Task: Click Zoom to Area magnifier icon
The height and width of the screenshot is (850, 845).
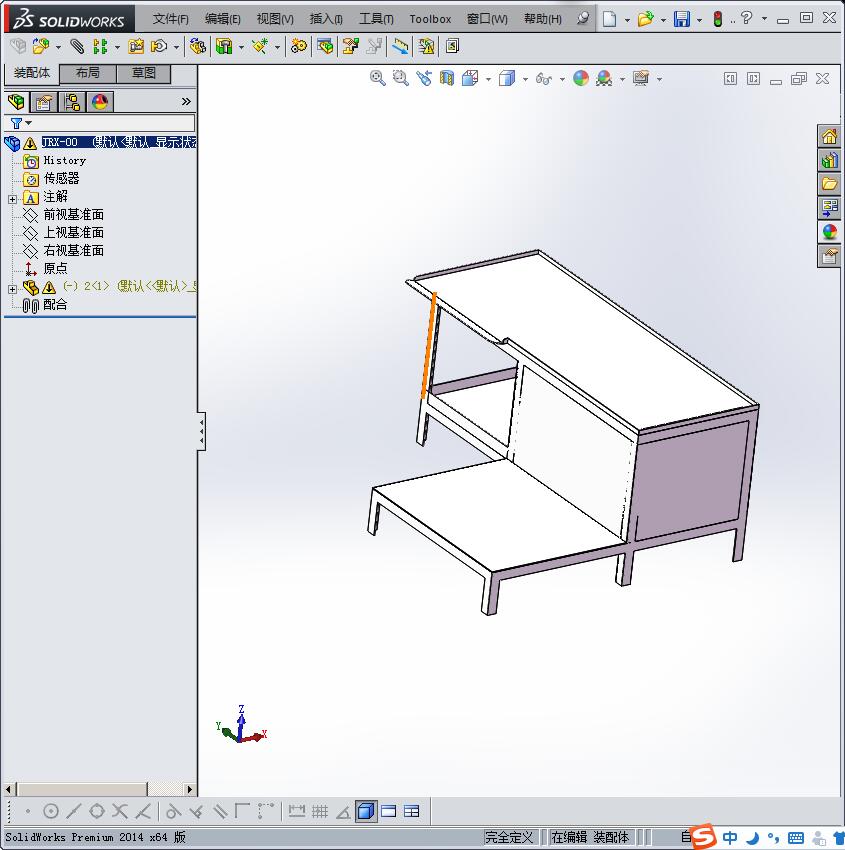Action: (401, 79)
